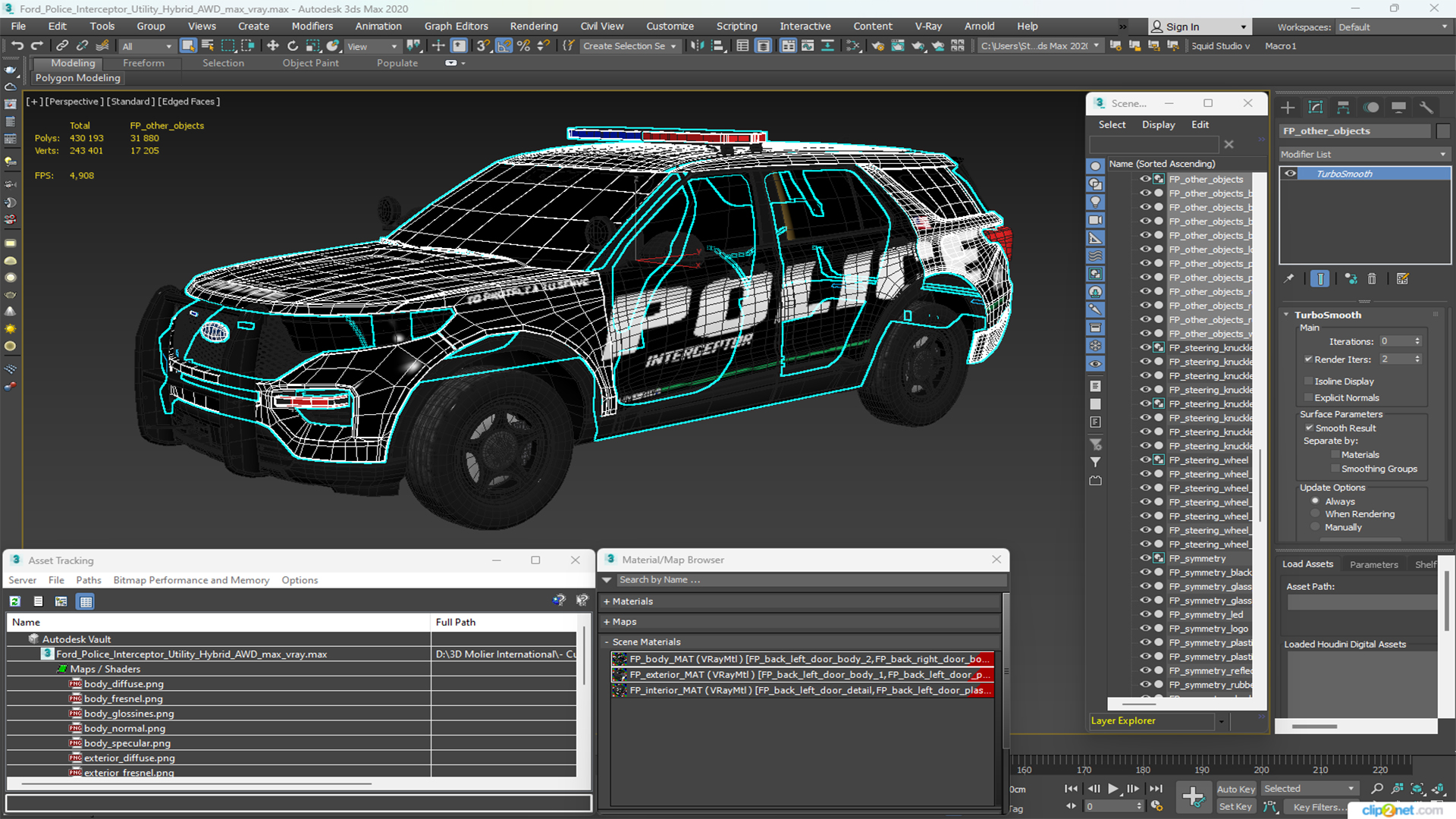Open the Rendering menu

click(534, 27)
